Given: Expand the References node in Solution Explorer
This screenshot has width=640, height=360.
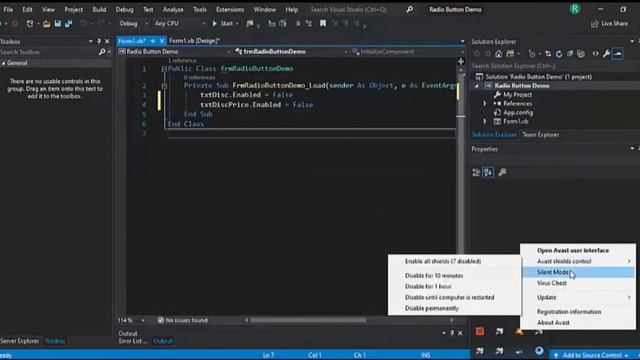Looking at the screenshot, I should point(484,104).
